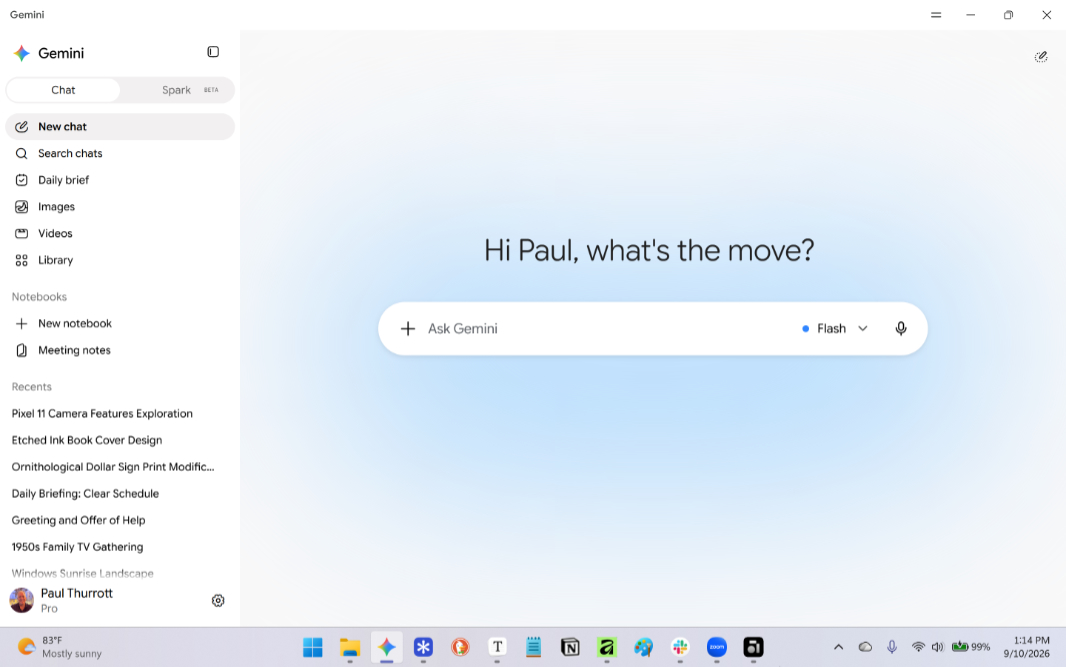Open the Typora T icon in taskbar

[x=497, y=647]
